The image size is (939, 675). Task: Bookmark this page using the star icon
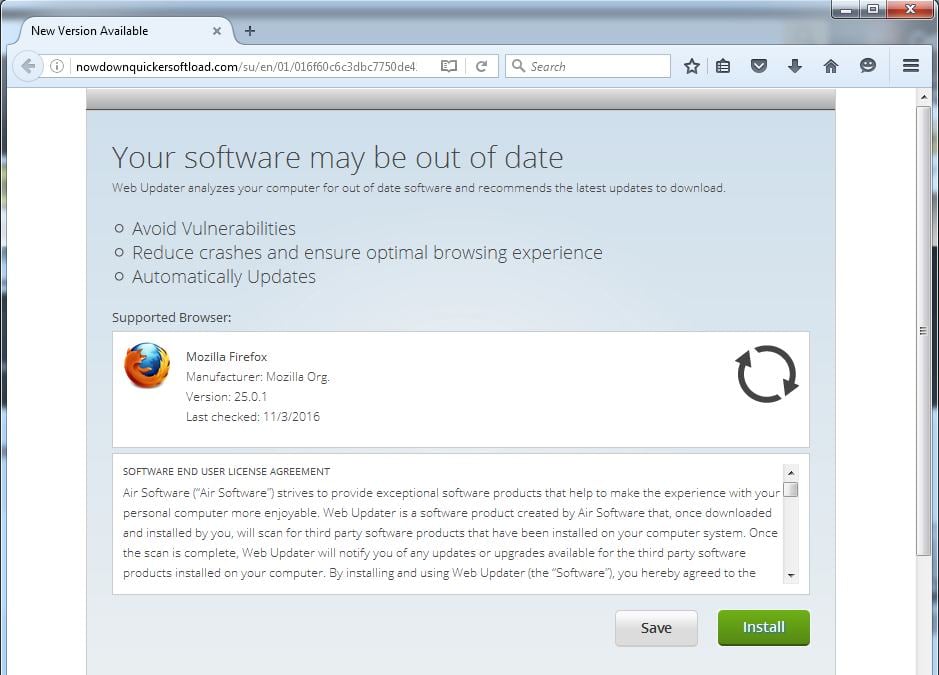pos(691,66)
